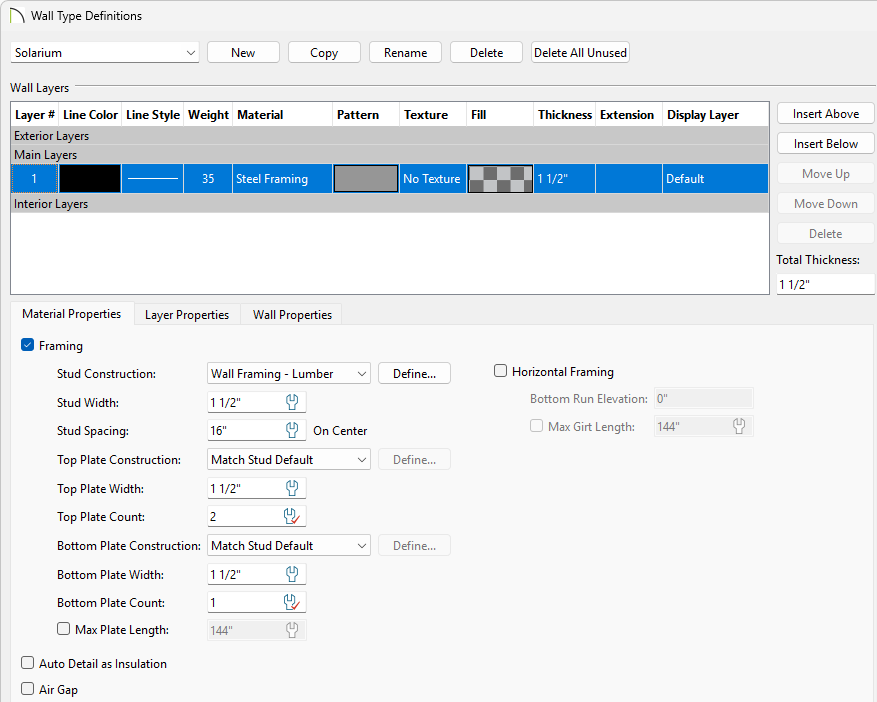
Task: Click the gray Pattern swatch for Steel Framing
Action: [365, 178]
